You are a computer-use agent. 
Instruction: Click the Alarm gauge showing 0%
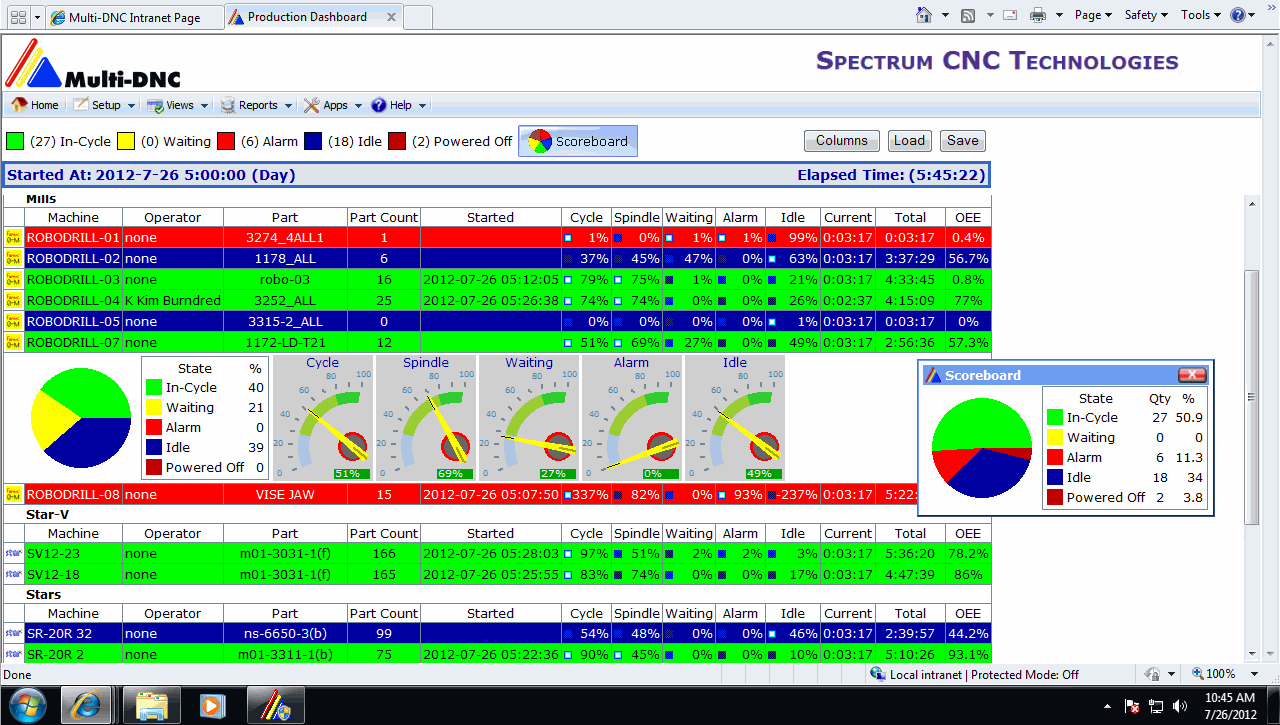pyautogui.click(x=632, y=418)
